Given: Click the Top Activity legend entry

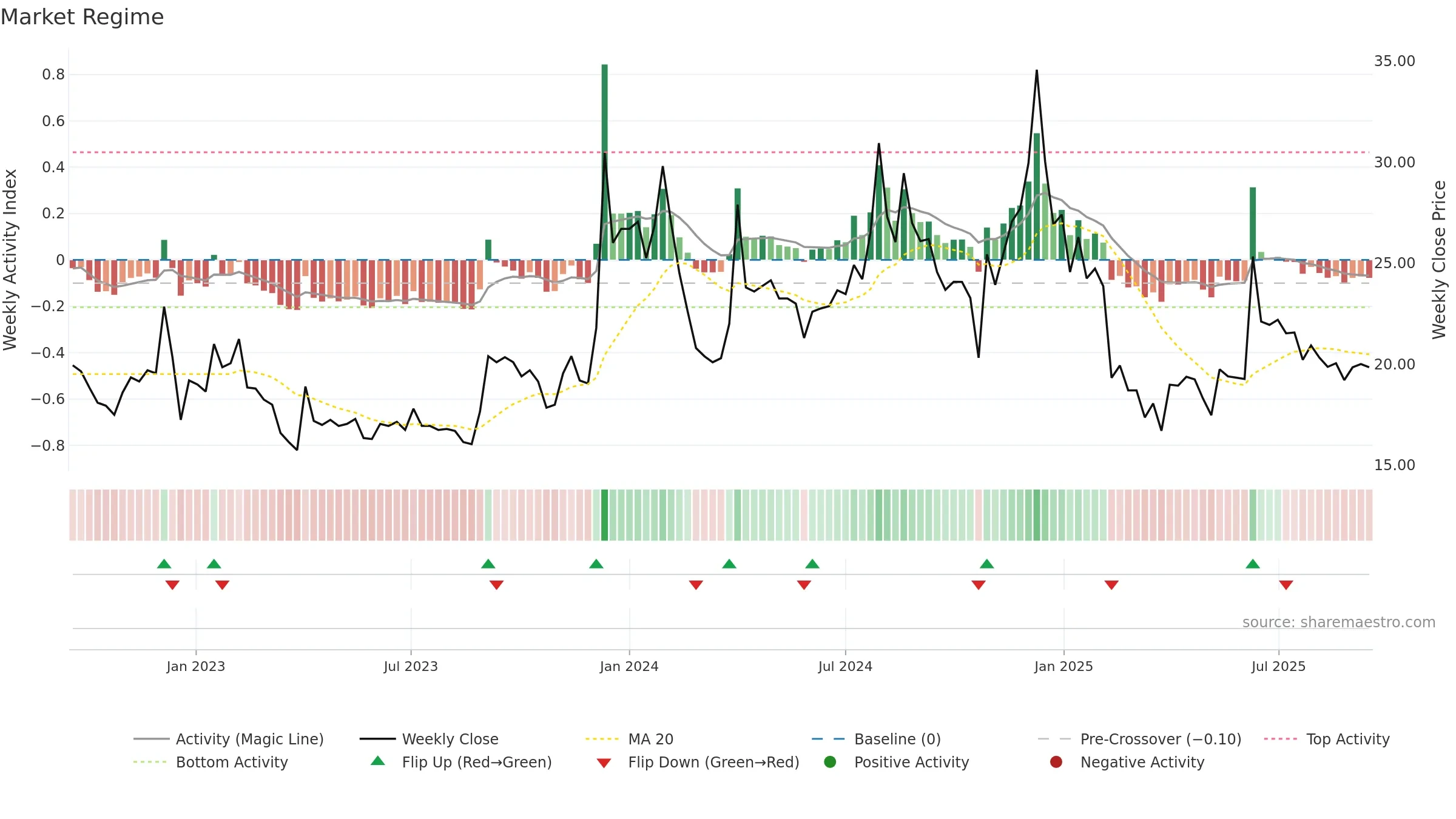Looking at the screenshot, I should [x=1327, y=739].
